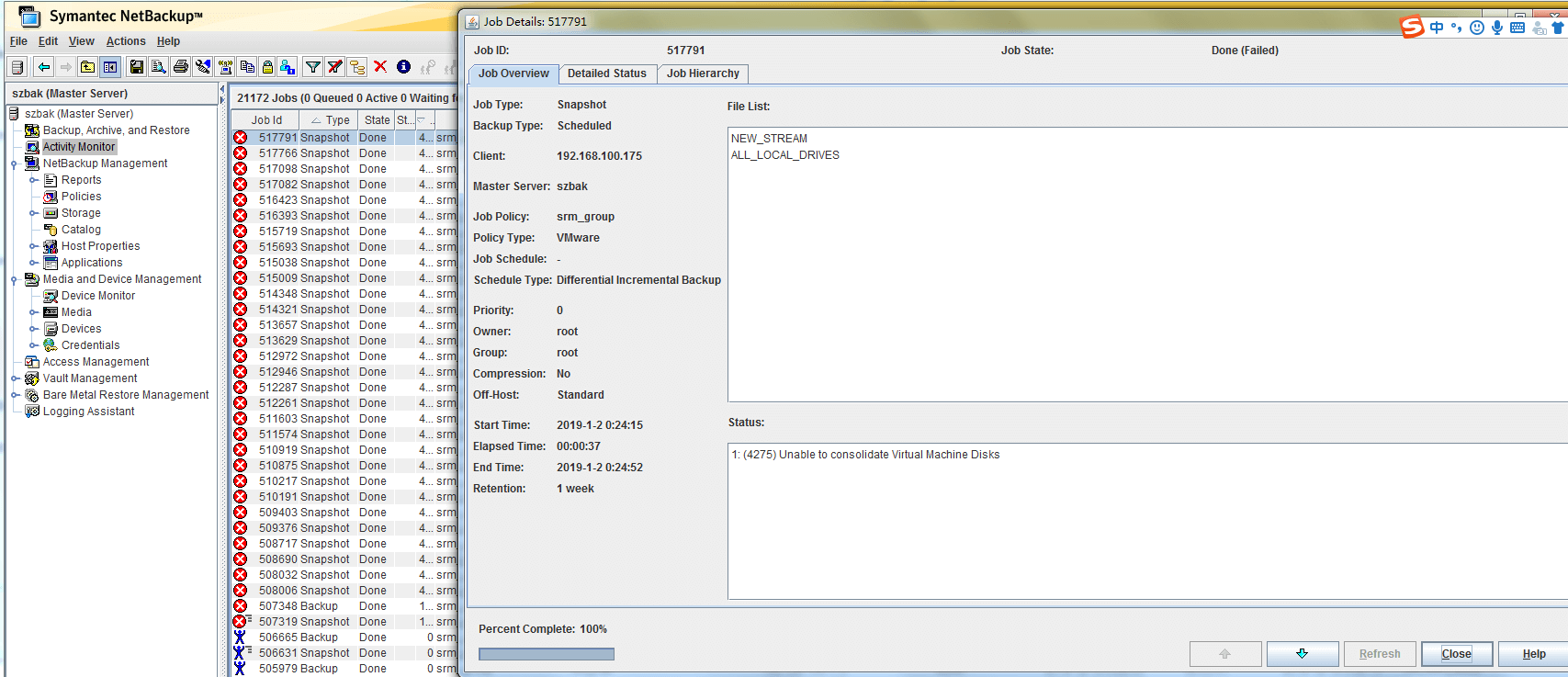Click the Sogou input method S logo
1568x677 pixels.
pyautogui.click(x=1412, y=28)
